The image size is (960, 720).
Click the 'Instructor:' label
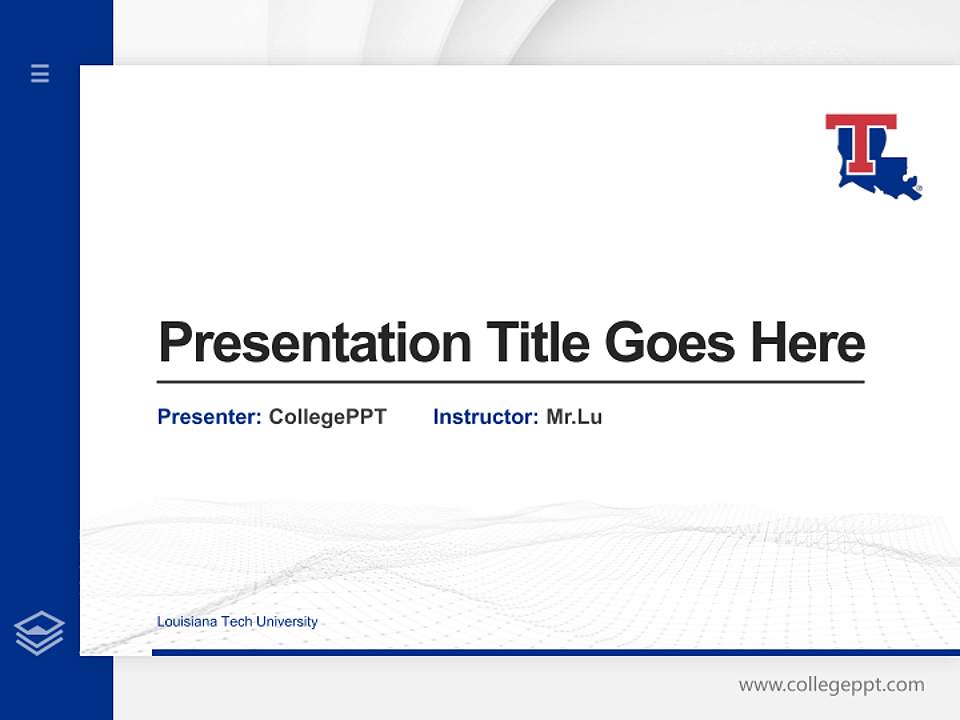pos(486,417)
